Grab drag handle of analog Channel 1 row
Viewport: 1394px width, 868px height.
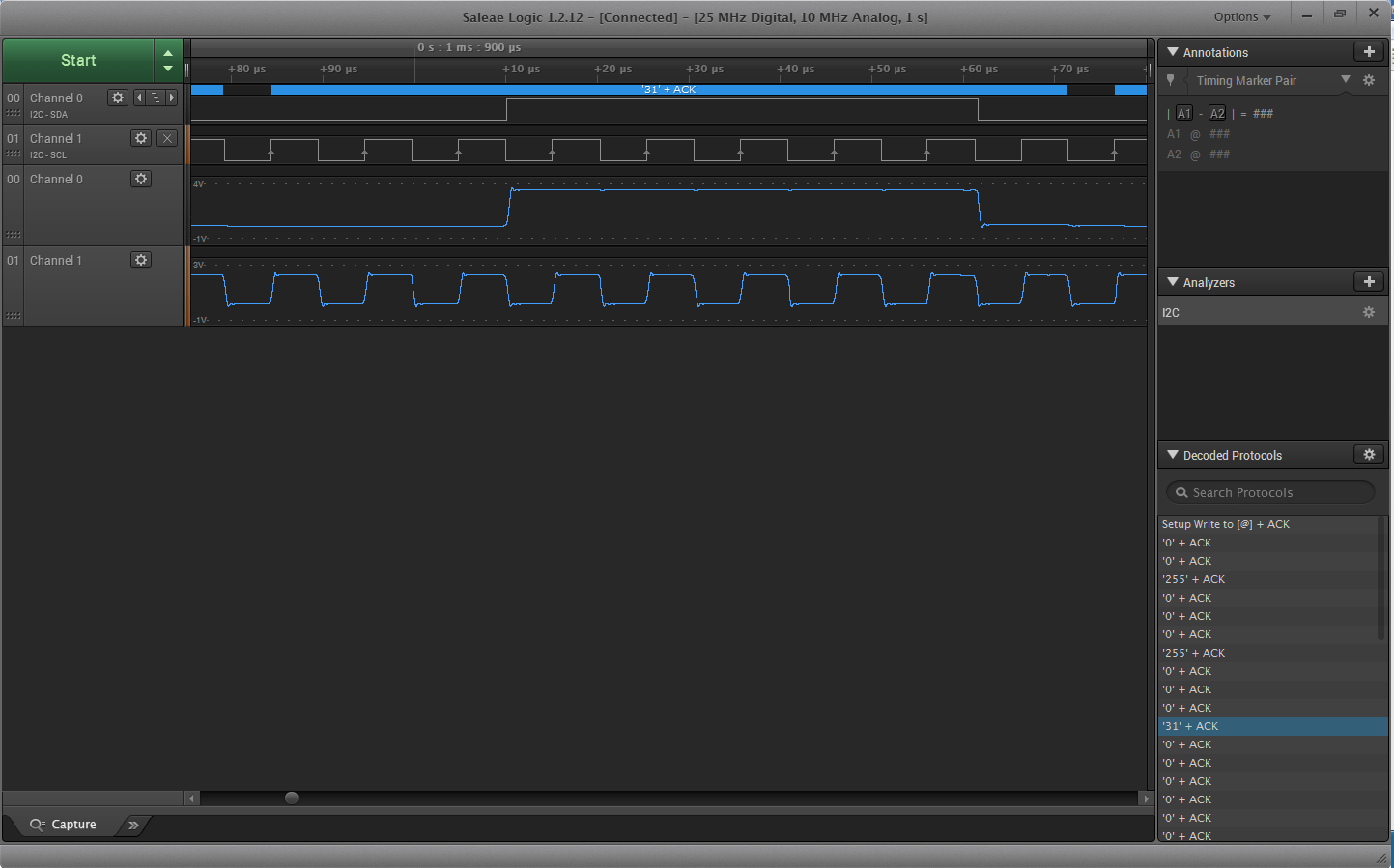(x=14, y=316)
